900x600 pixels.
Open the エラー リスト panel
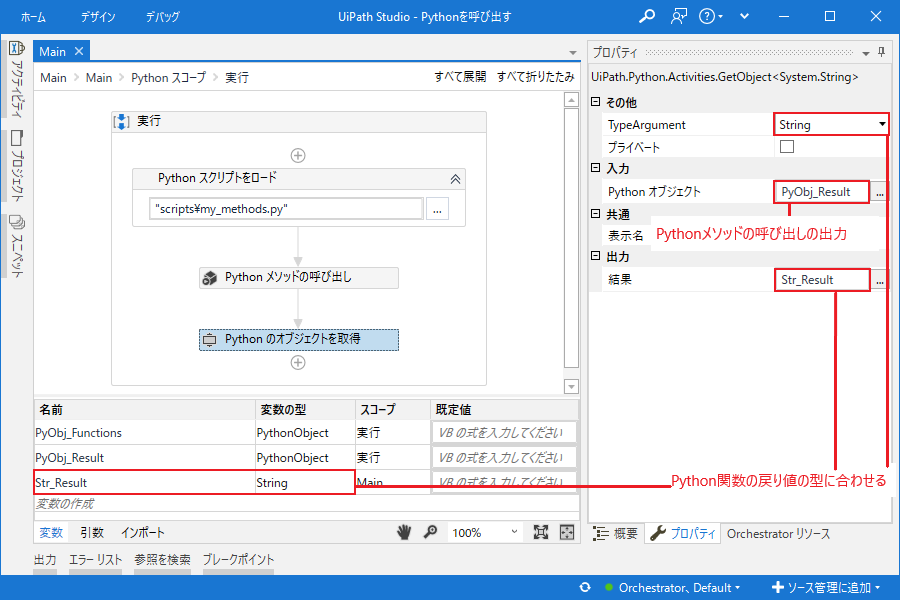coord(95,560)
